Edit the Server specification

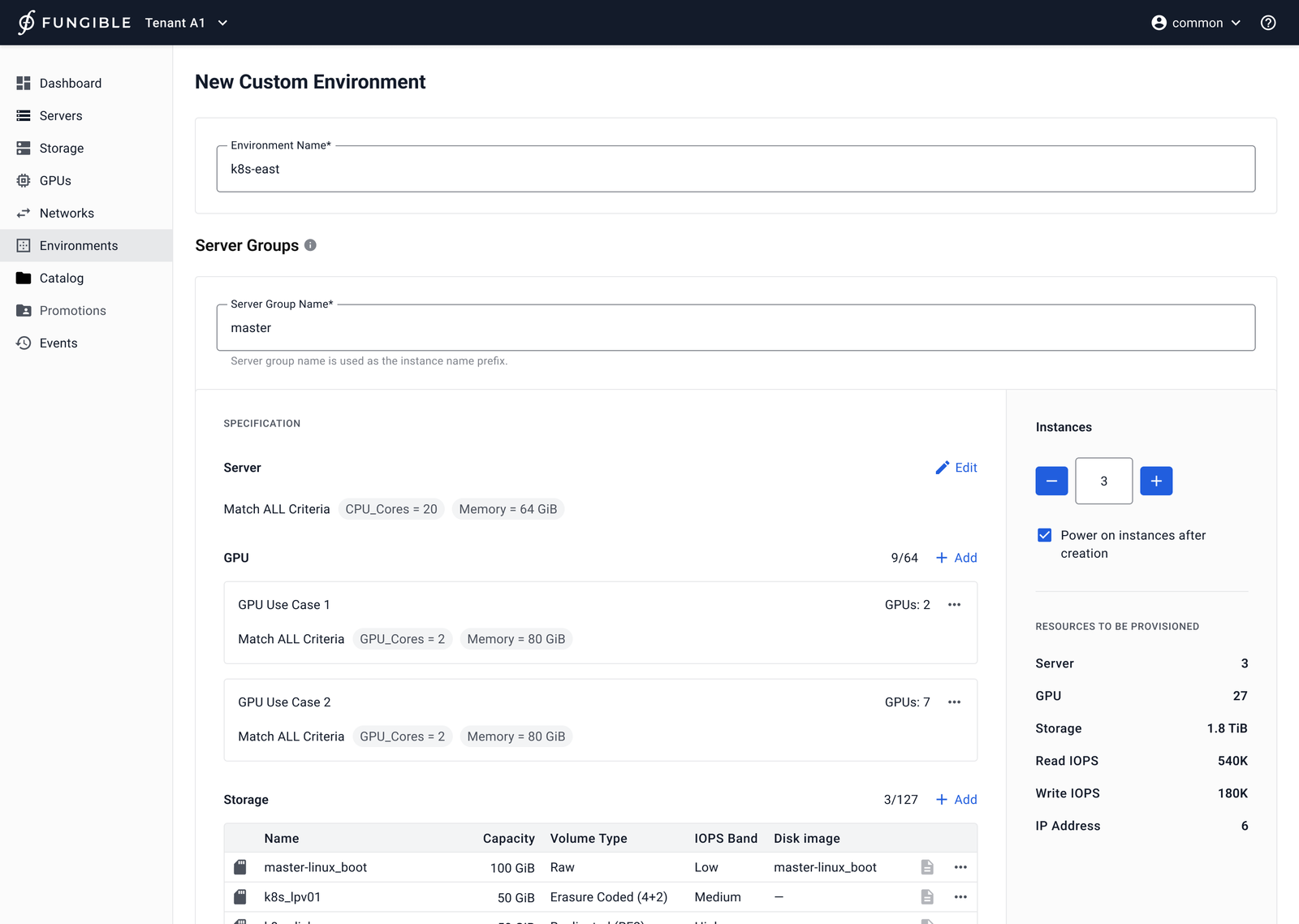(x=956, y=468)
